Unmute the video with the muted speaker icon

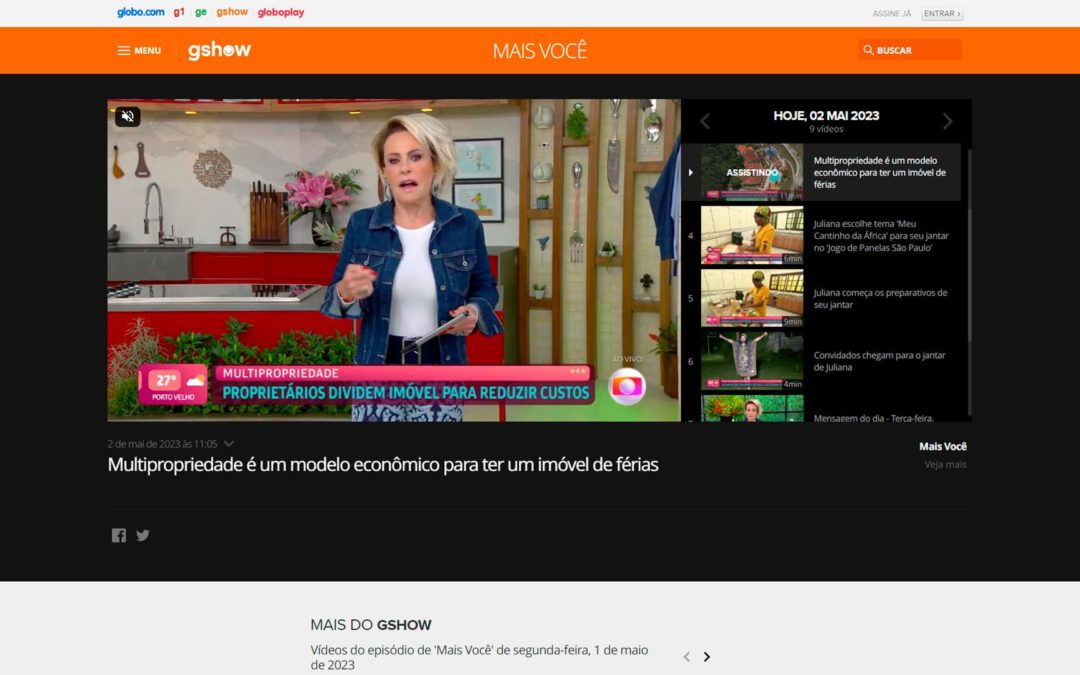[x=127, y=116]
